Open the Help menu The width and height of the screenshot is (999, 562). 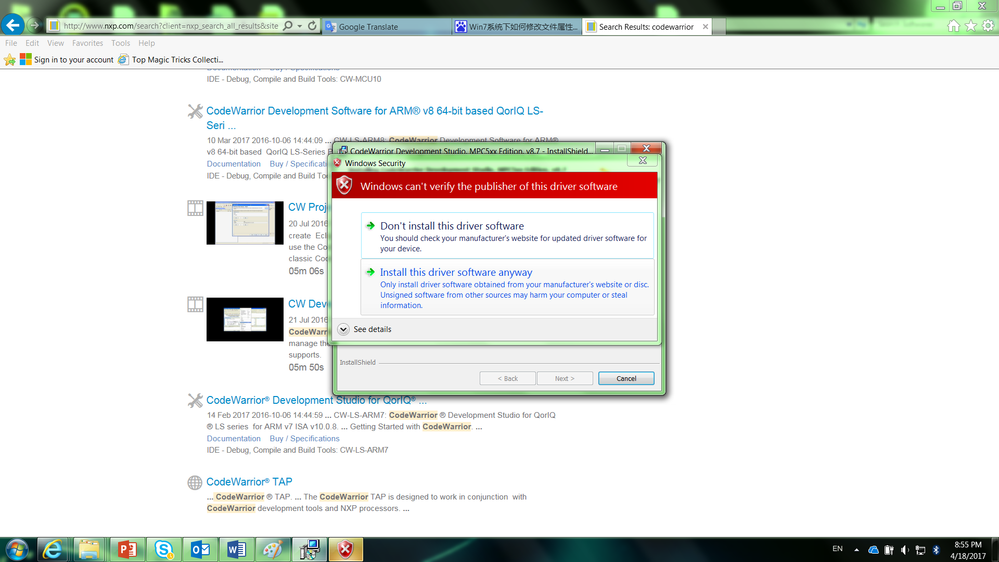147,43
